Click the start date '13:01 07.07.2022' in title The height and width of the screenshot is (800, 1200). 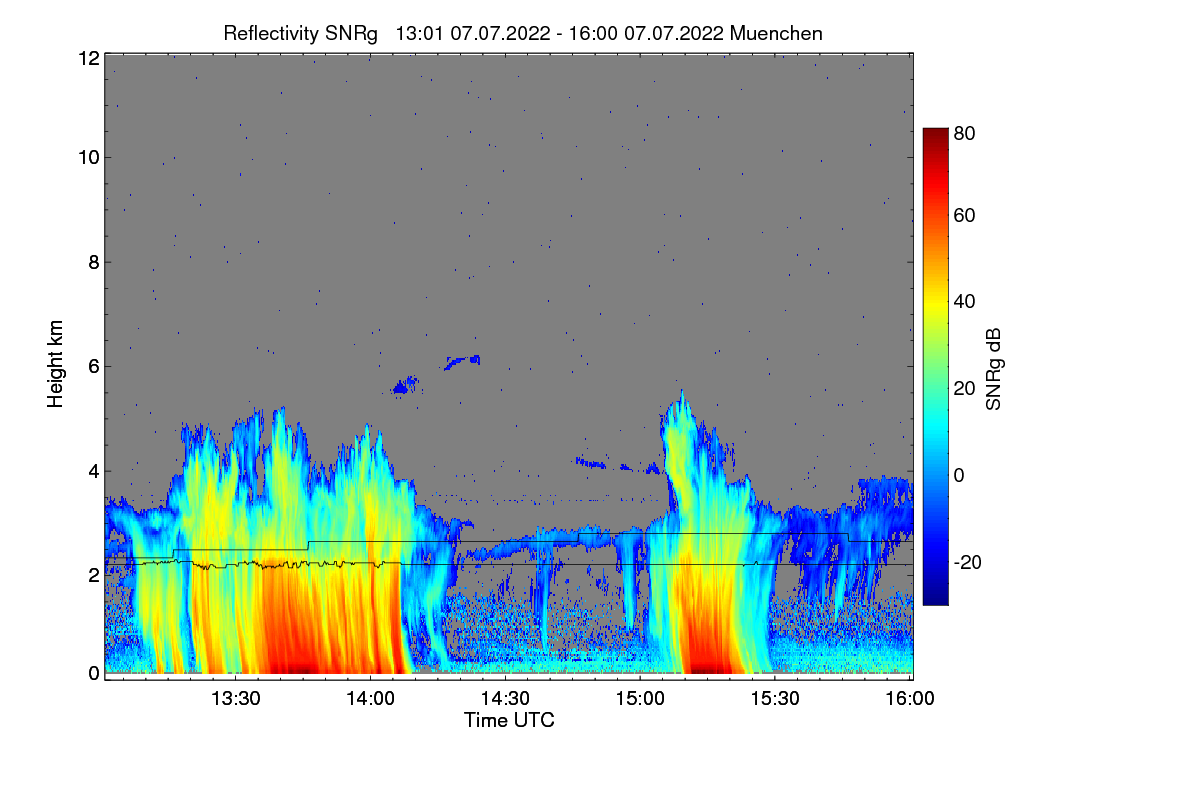[473, 33]
